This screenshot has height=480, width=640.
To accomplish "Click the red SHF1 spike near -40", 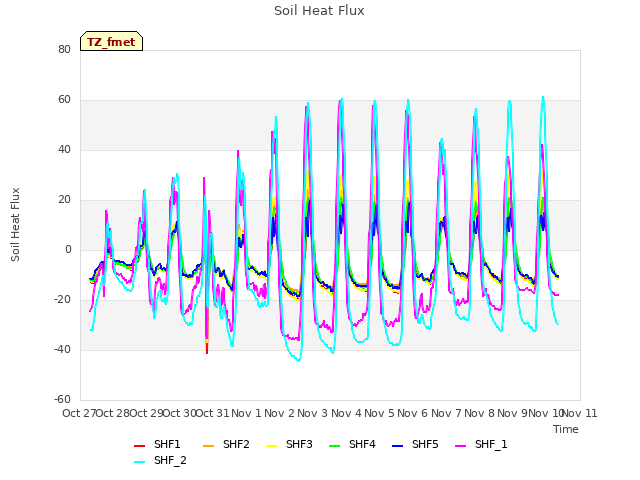I will tap(207, 348).
